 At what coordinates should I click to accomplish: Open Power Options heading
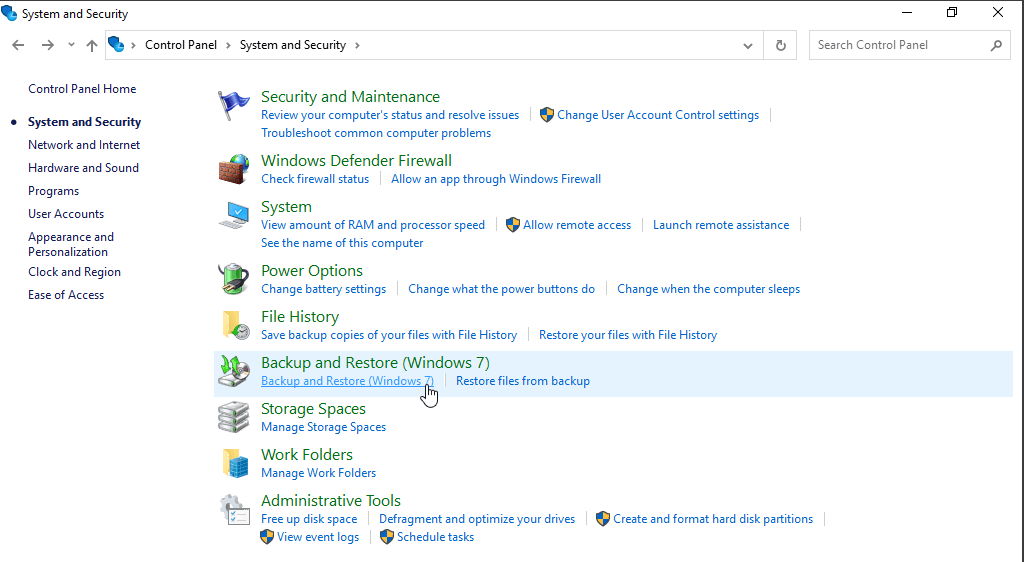tap(312, 271)
